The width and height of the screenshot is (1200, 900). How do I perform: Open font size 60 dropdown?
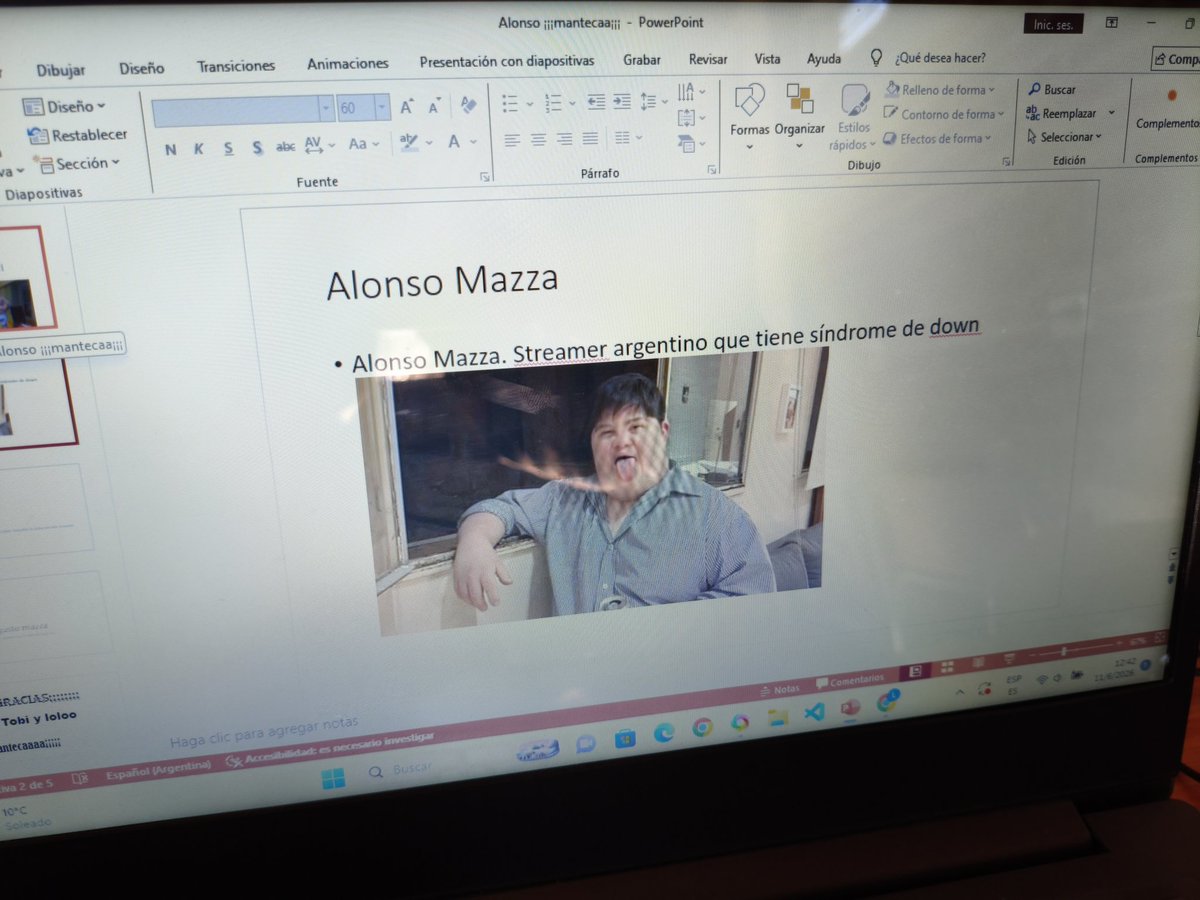[x=382, y=108]
